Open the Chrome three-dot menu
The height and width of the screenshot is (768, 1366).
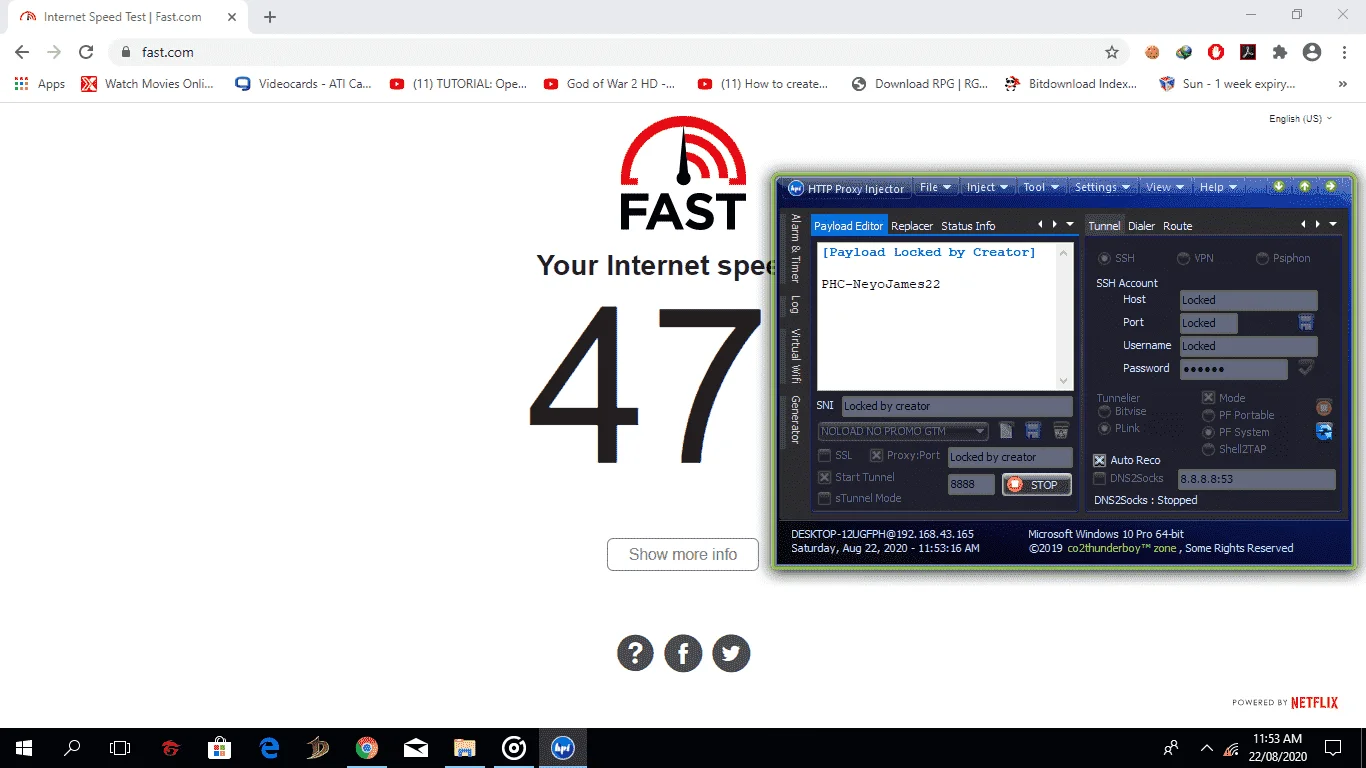(x=1344, y=52)
